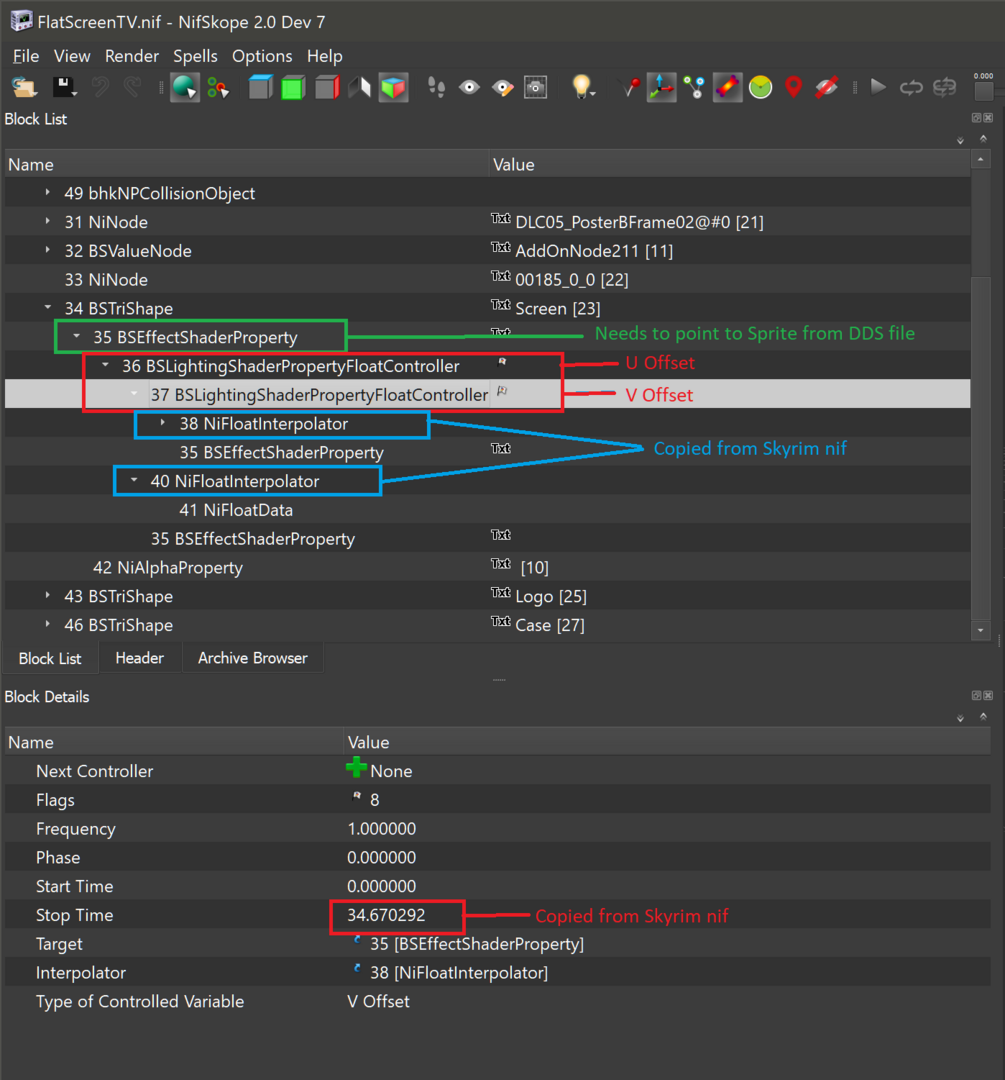Collapse the 36 BSLightingShaderPropertyFloatController node
The image size is (1005, 1080).
[x=105, y=365]
